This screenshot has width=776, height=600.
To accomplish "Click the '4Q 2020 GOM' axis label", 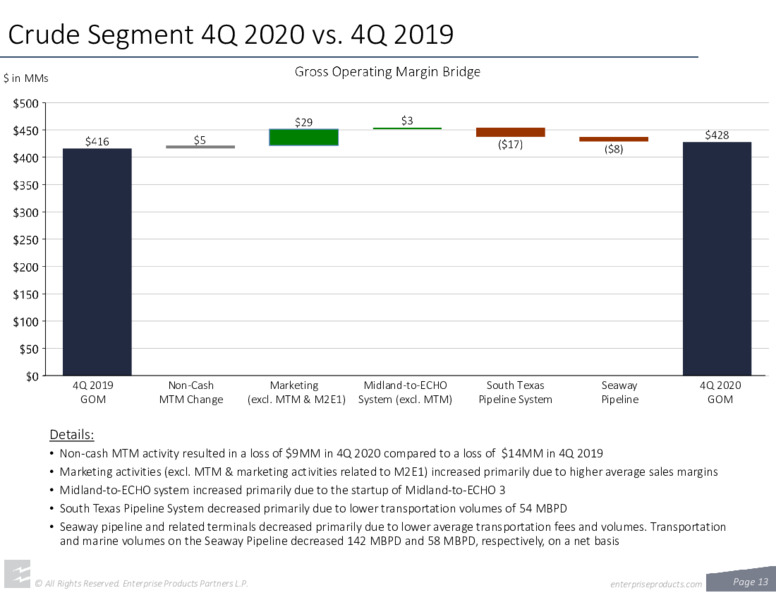I will [x=720, y=392].
